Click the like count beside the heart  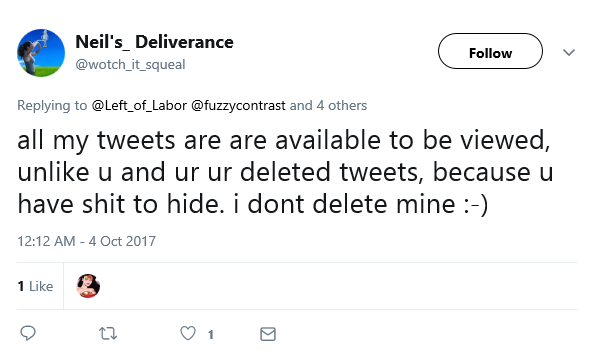click(211, 334)
